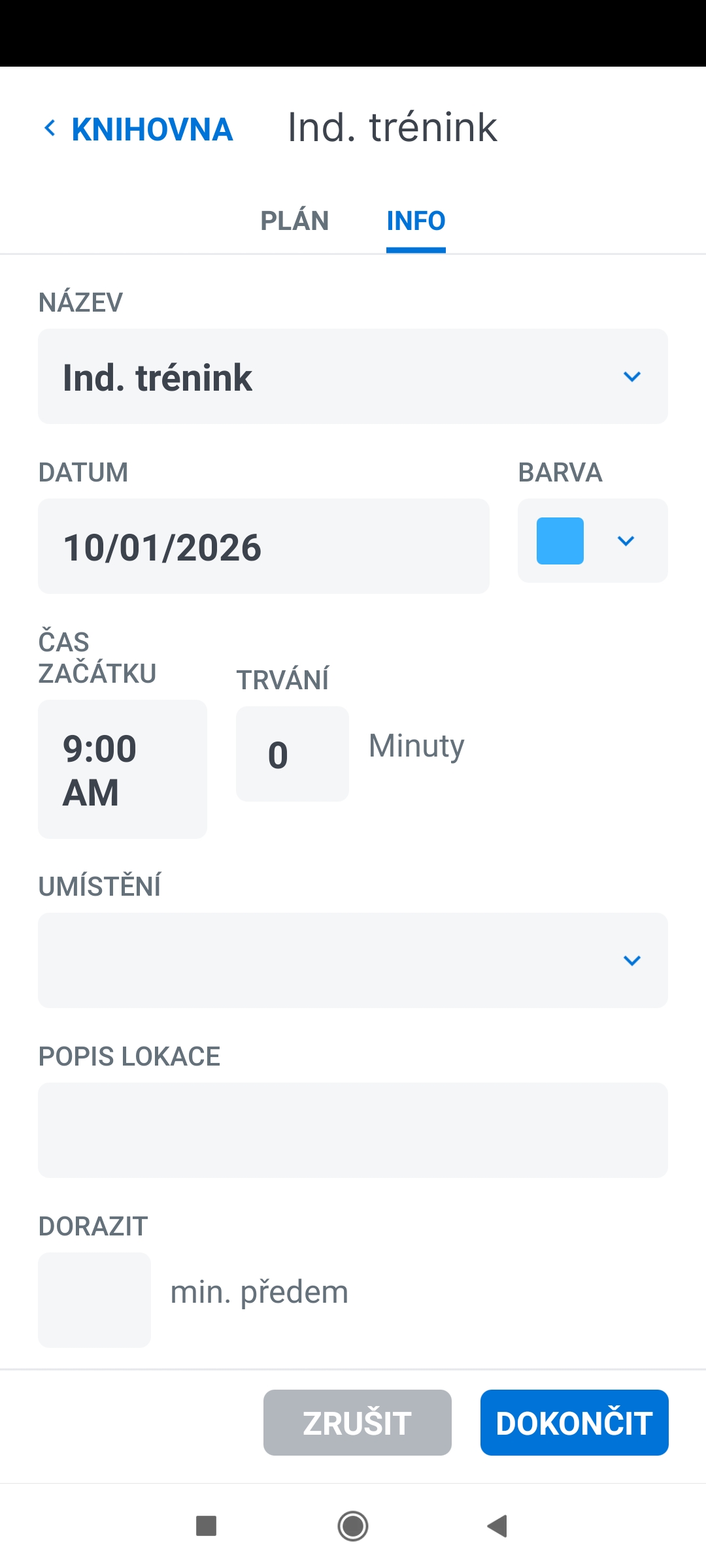Focus the Dorazit minutes-ahead field
The image size is (706, 1568).
[x=94, y=1299]
